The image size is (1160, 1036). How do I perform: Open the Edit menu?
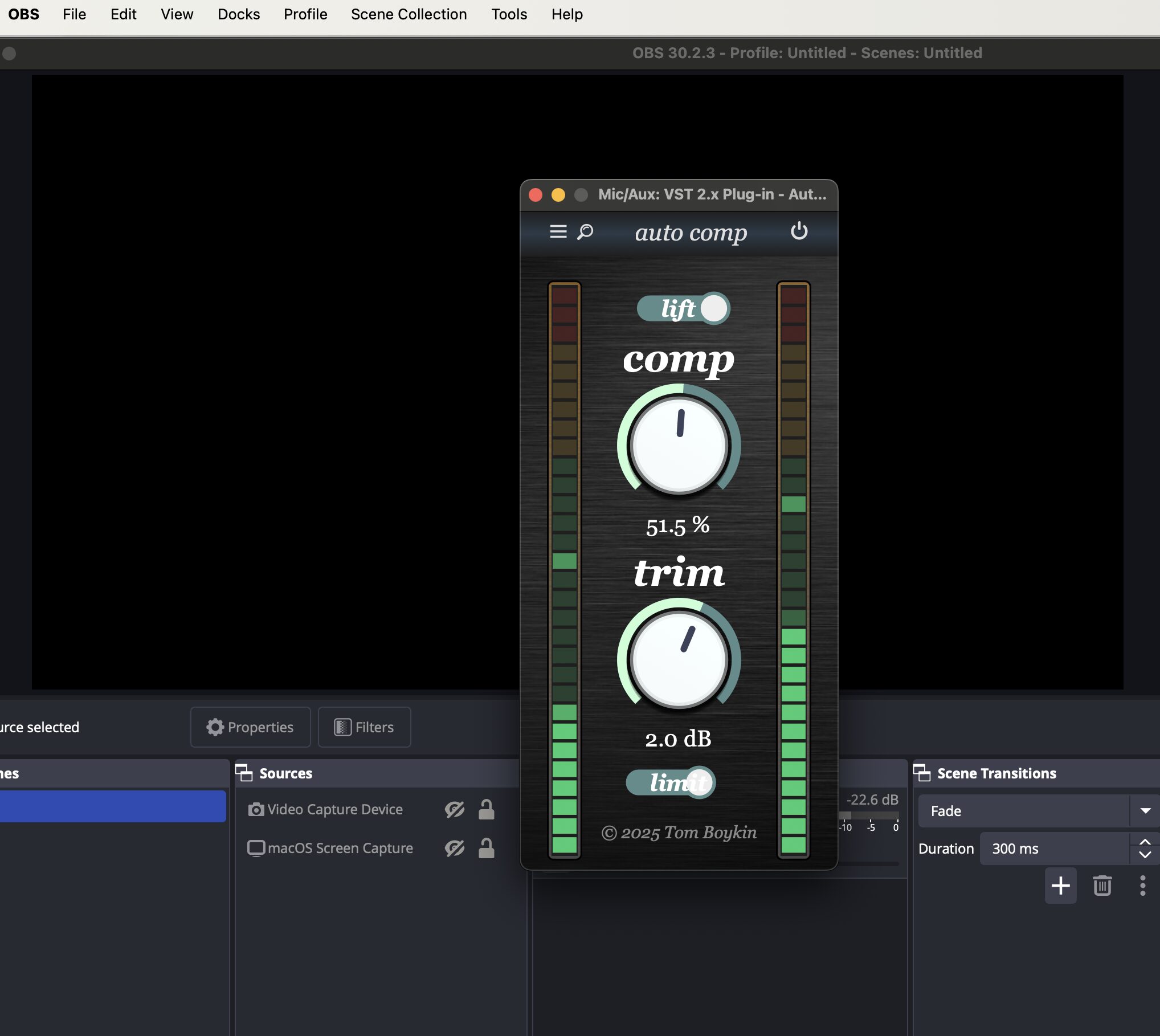point(123,14)
